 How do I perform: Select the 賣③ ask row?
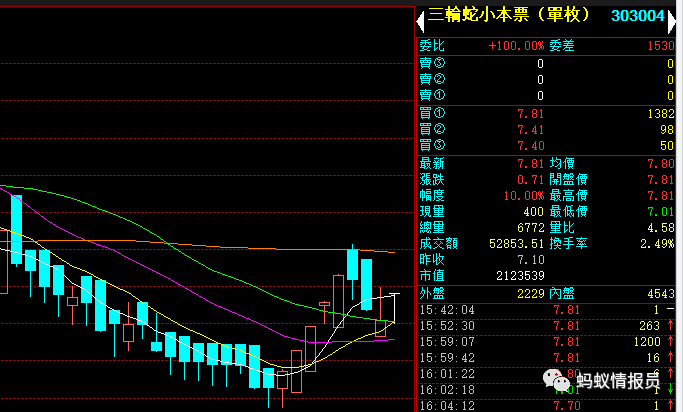point(546,64)
